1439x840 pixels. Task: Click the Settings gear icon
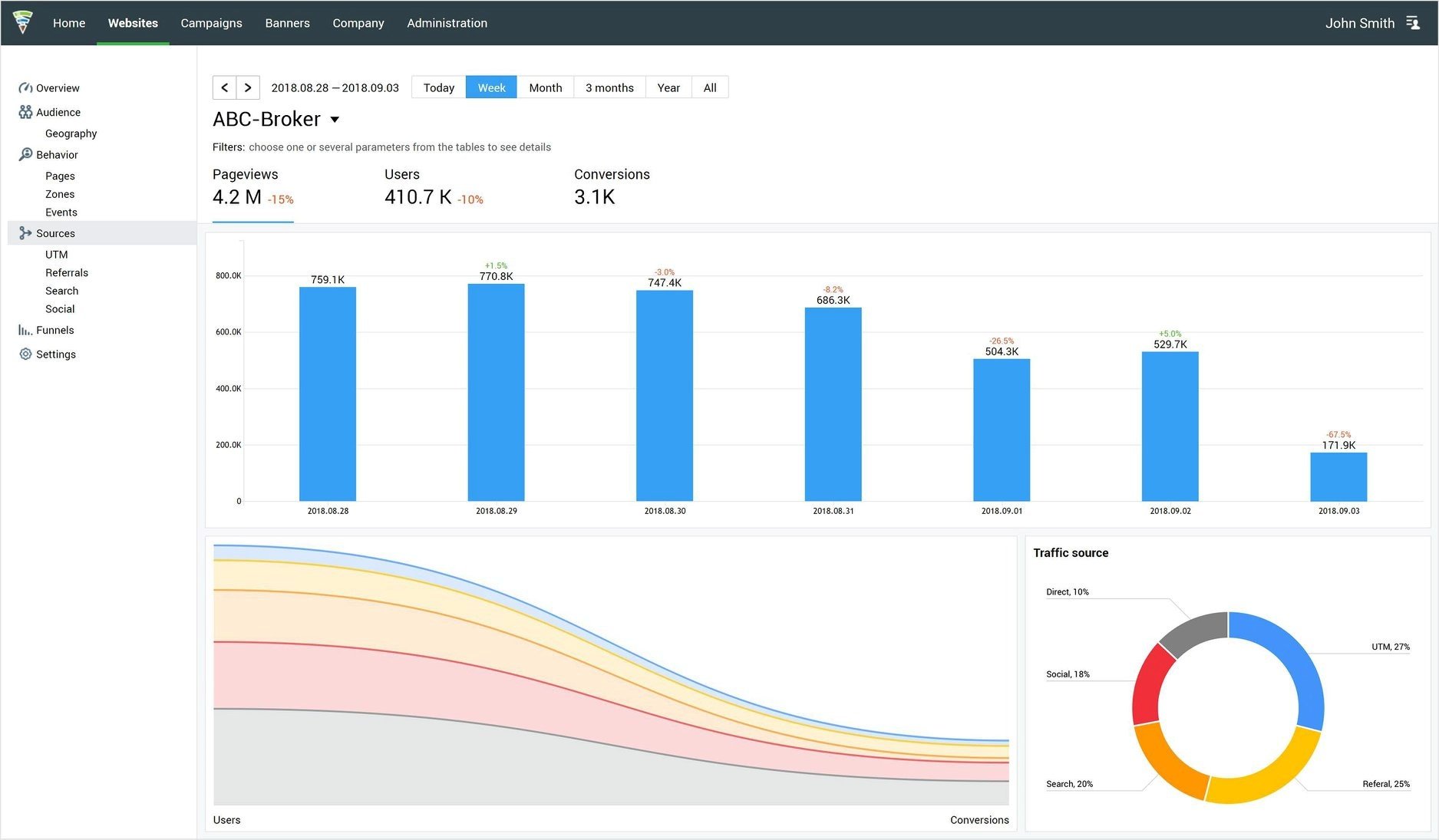(25, 354)
